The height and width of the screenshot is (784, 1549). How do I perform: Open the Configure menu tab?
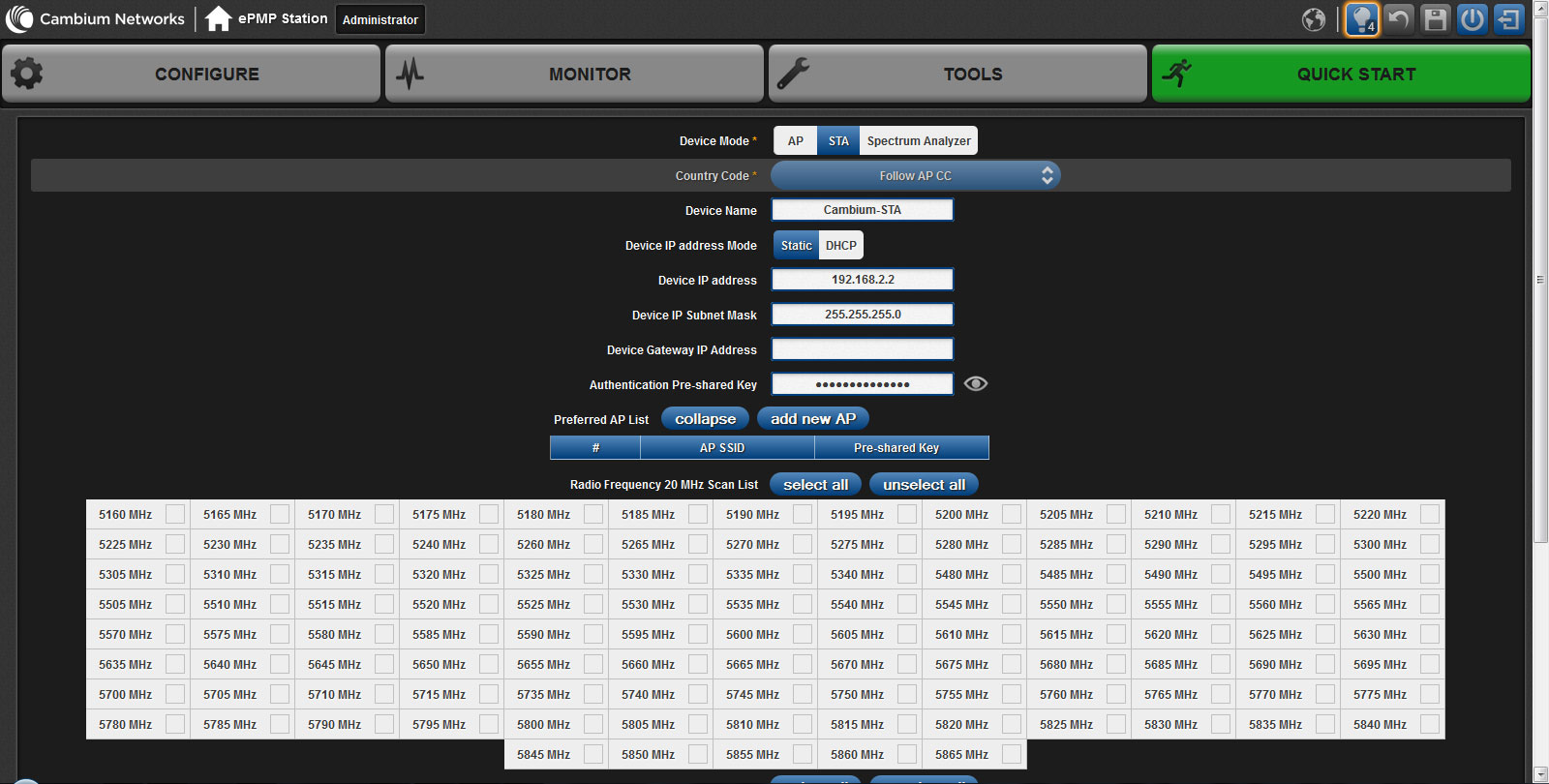click(192, 74)
